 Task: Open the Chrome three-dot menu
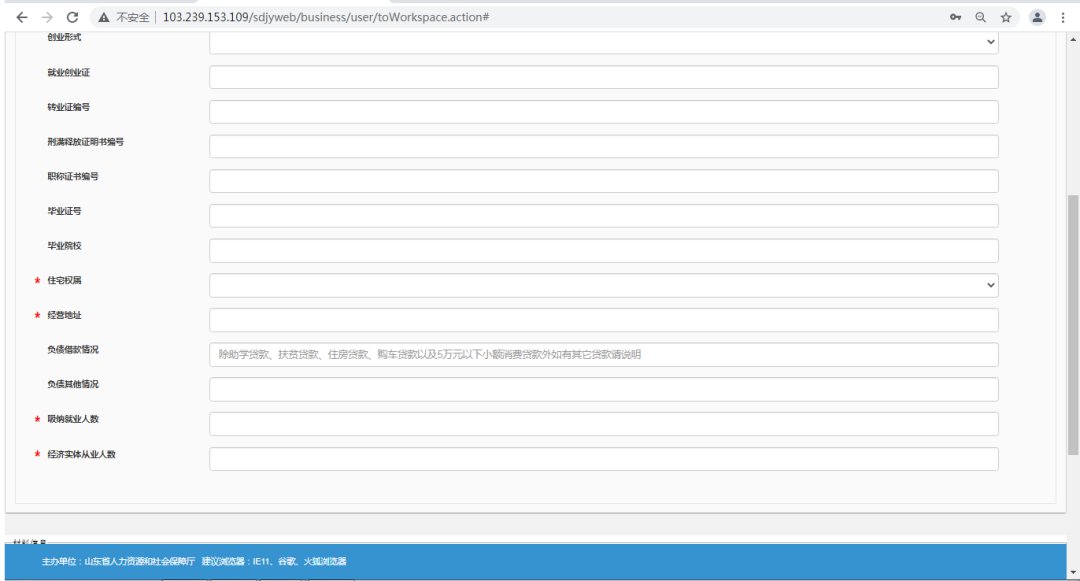click(x=1063, y=17)
